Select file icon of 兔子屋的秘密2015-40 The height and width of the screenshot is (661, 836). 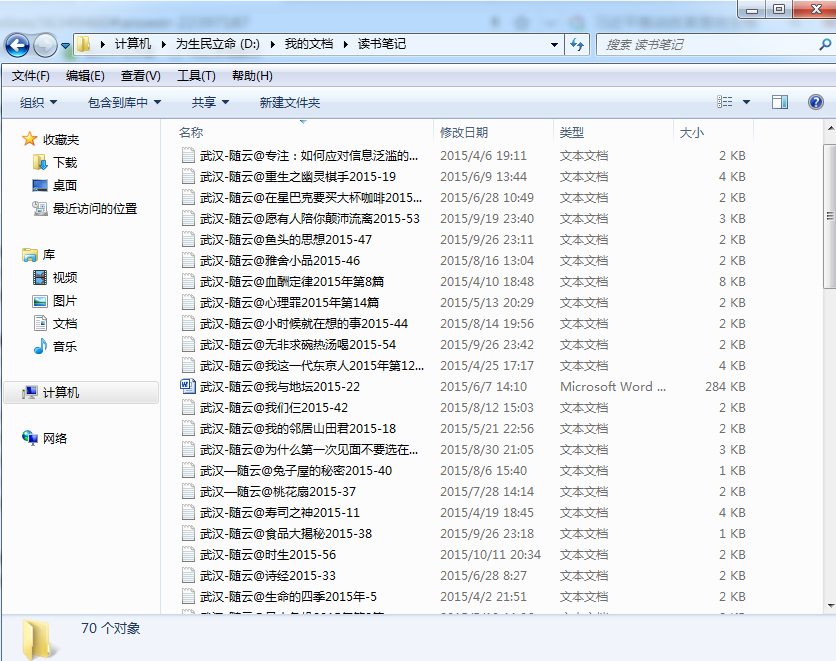[188, 470]
